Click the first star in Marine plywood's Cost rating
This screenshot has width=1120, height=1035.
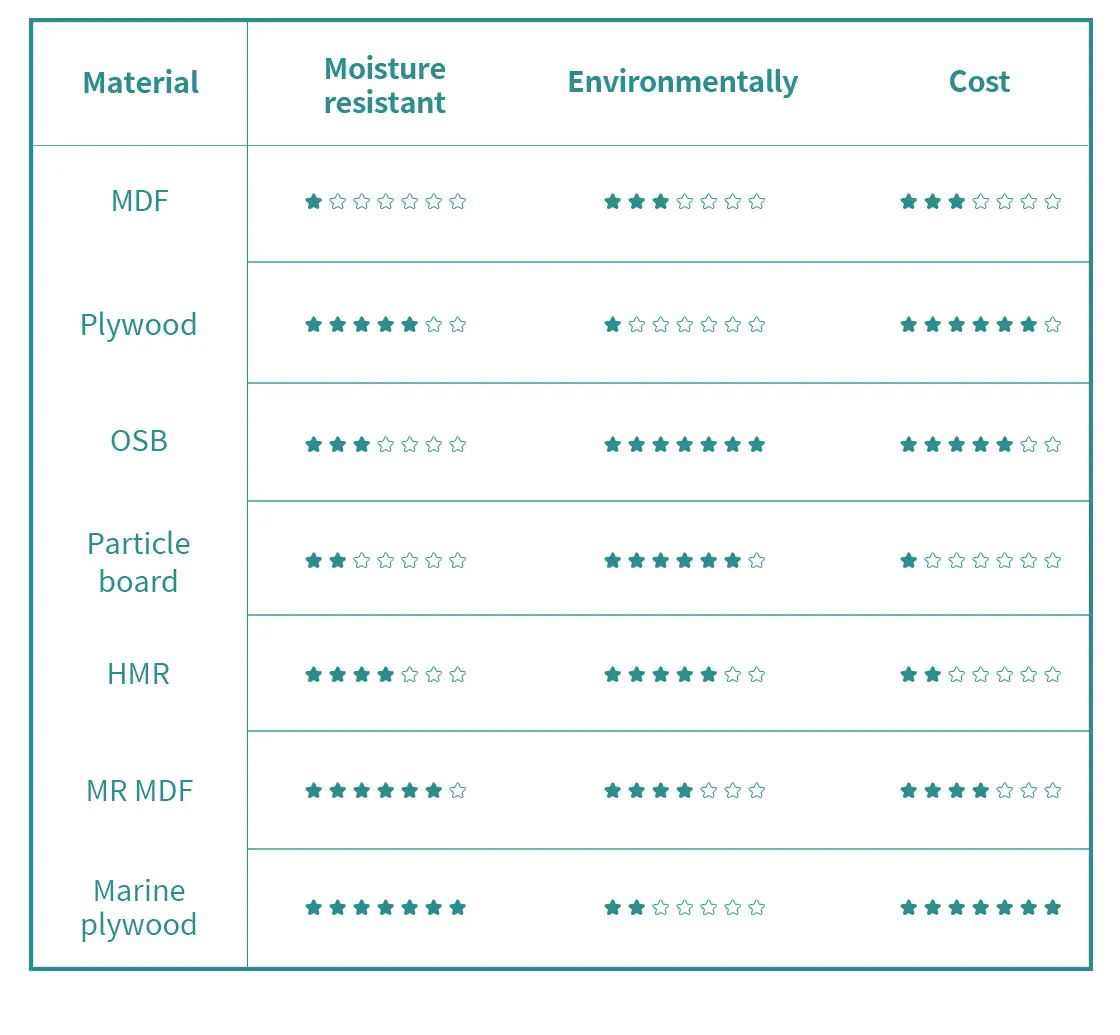click(x=908, y=907)
